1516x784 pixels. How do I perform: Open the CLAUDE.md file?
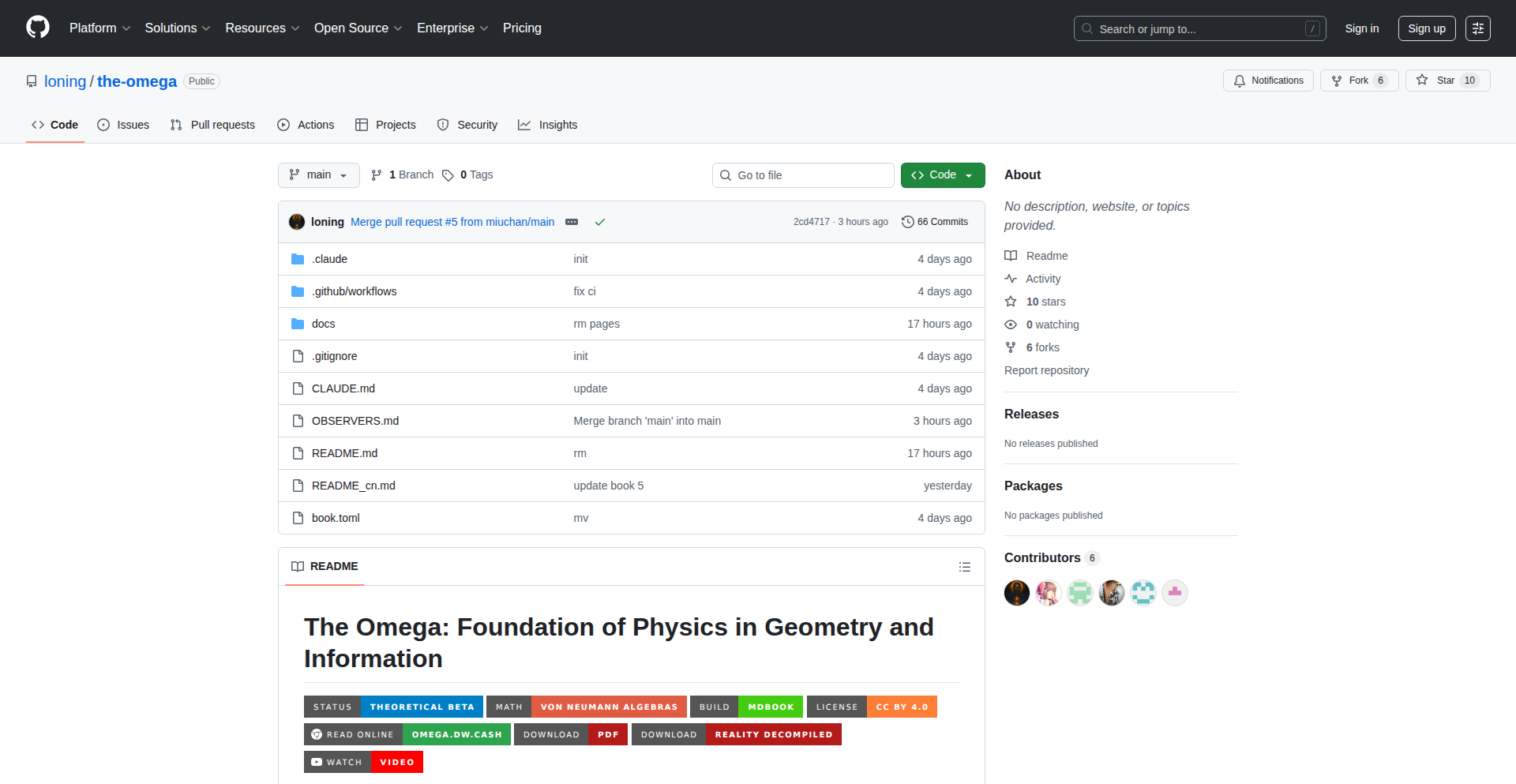click(x=343, y=388)
